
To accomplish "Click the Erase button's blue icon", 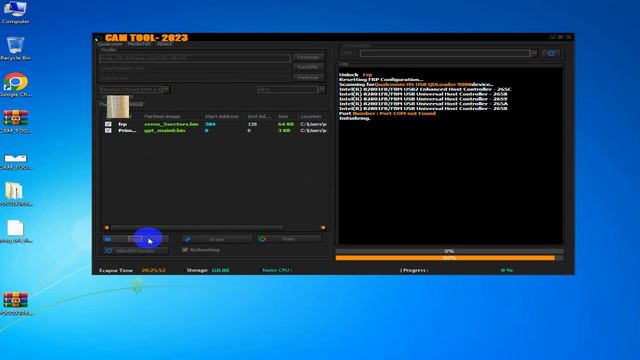I will click(187, 239).
